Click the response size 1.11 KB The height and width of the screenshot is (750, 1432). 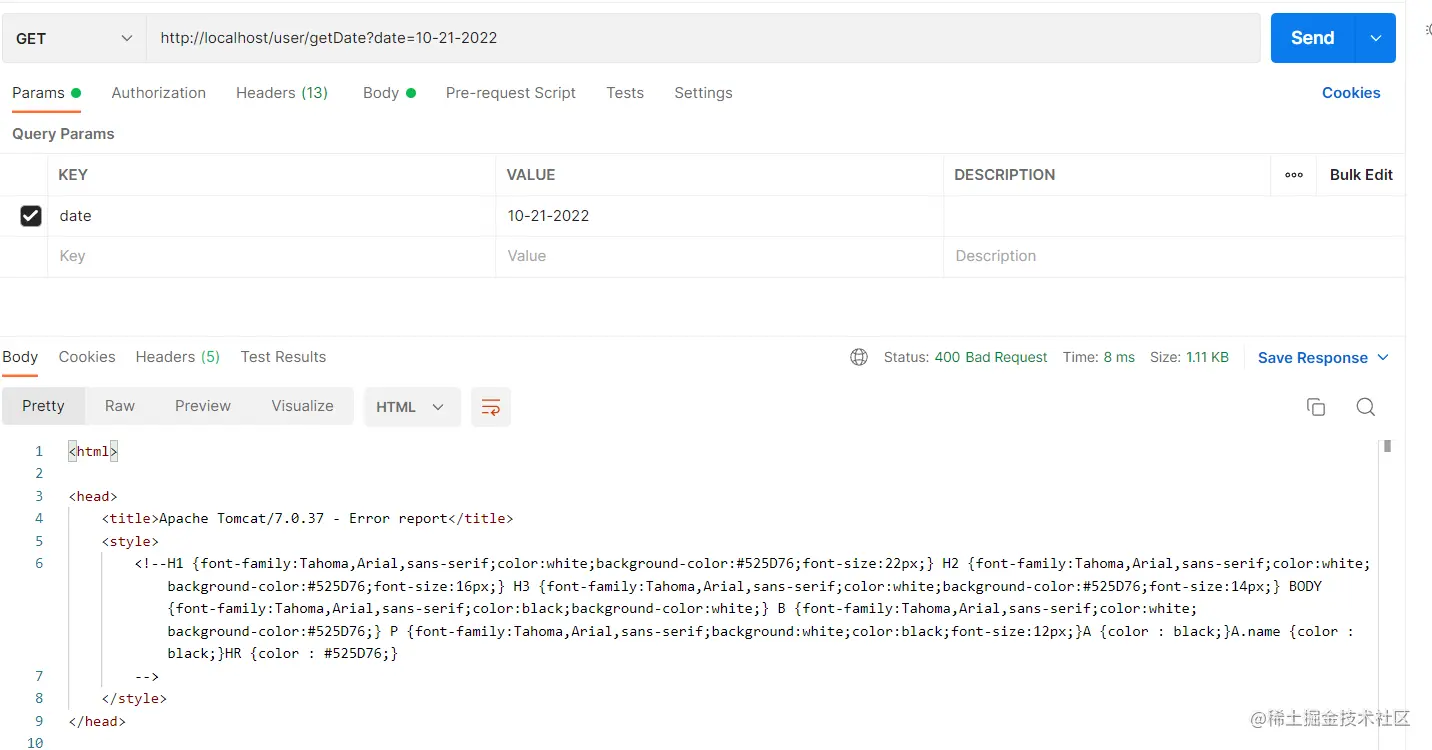point(1207,357)
